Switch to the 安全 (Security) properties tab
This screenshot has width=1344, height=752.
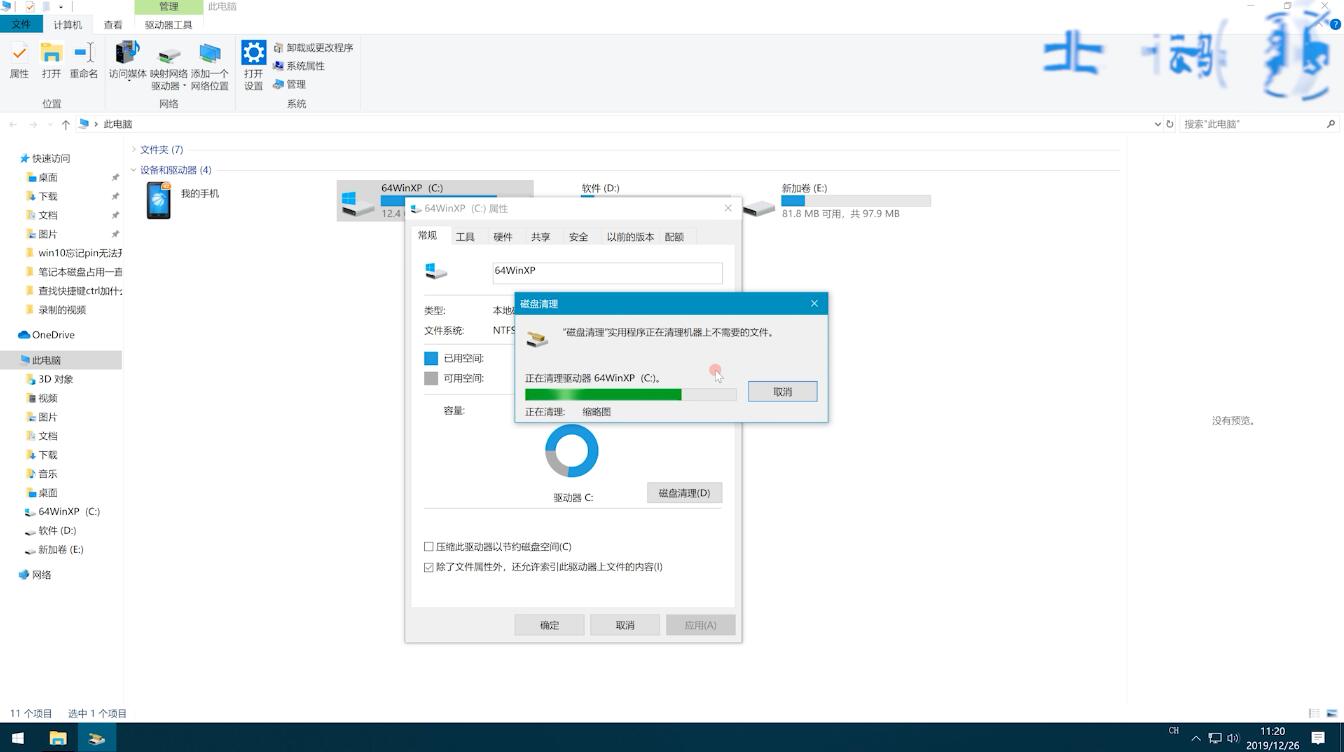coord(579,237)
